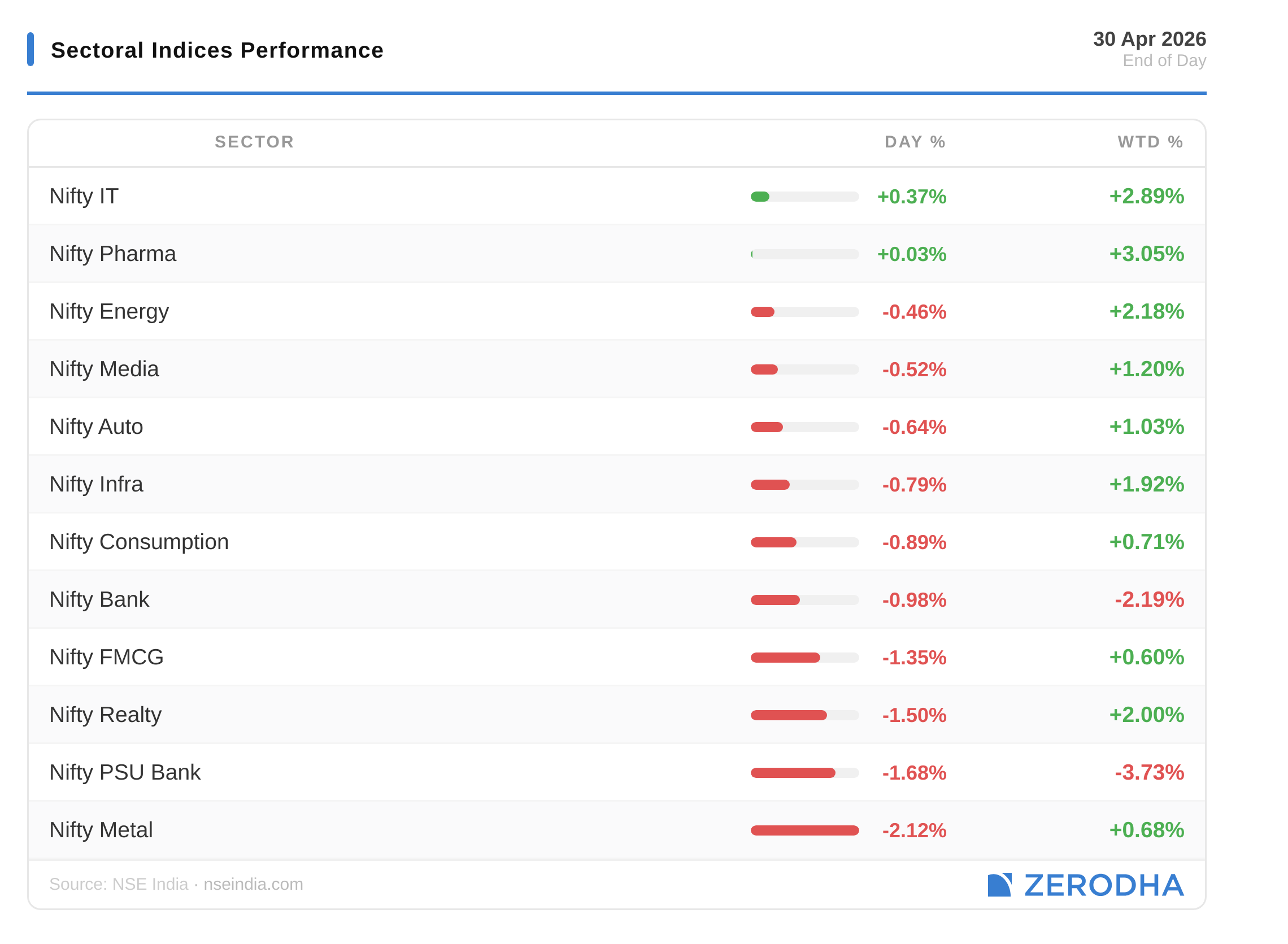Screen dimensions: 1288x944
Task: Click the Zerodha logo icon
Action: tap(999, 885)
